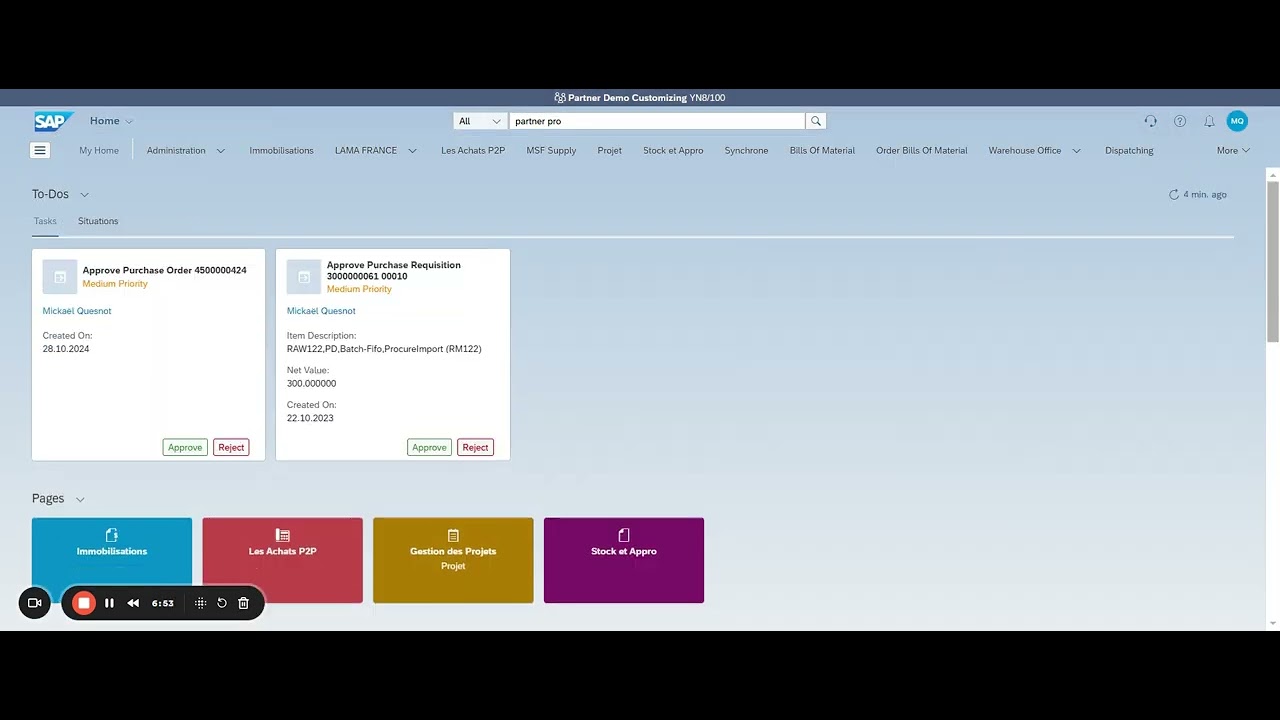The image size is (1280, 720).
Task: Click the camera icon in recorder bar
Action: pyautogui.click(x=34, y=603)
